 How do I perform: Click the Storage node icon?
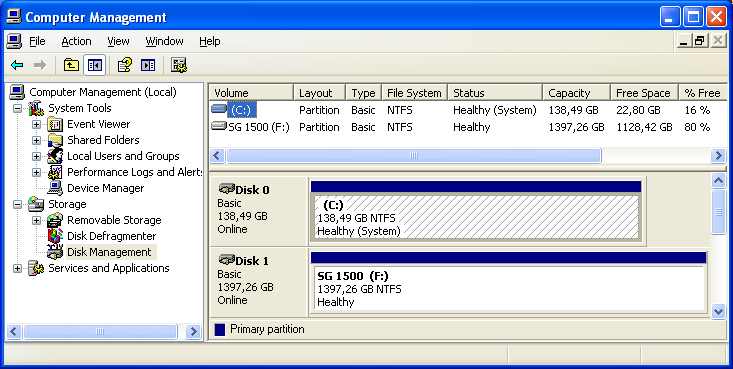tap(36, 204)
